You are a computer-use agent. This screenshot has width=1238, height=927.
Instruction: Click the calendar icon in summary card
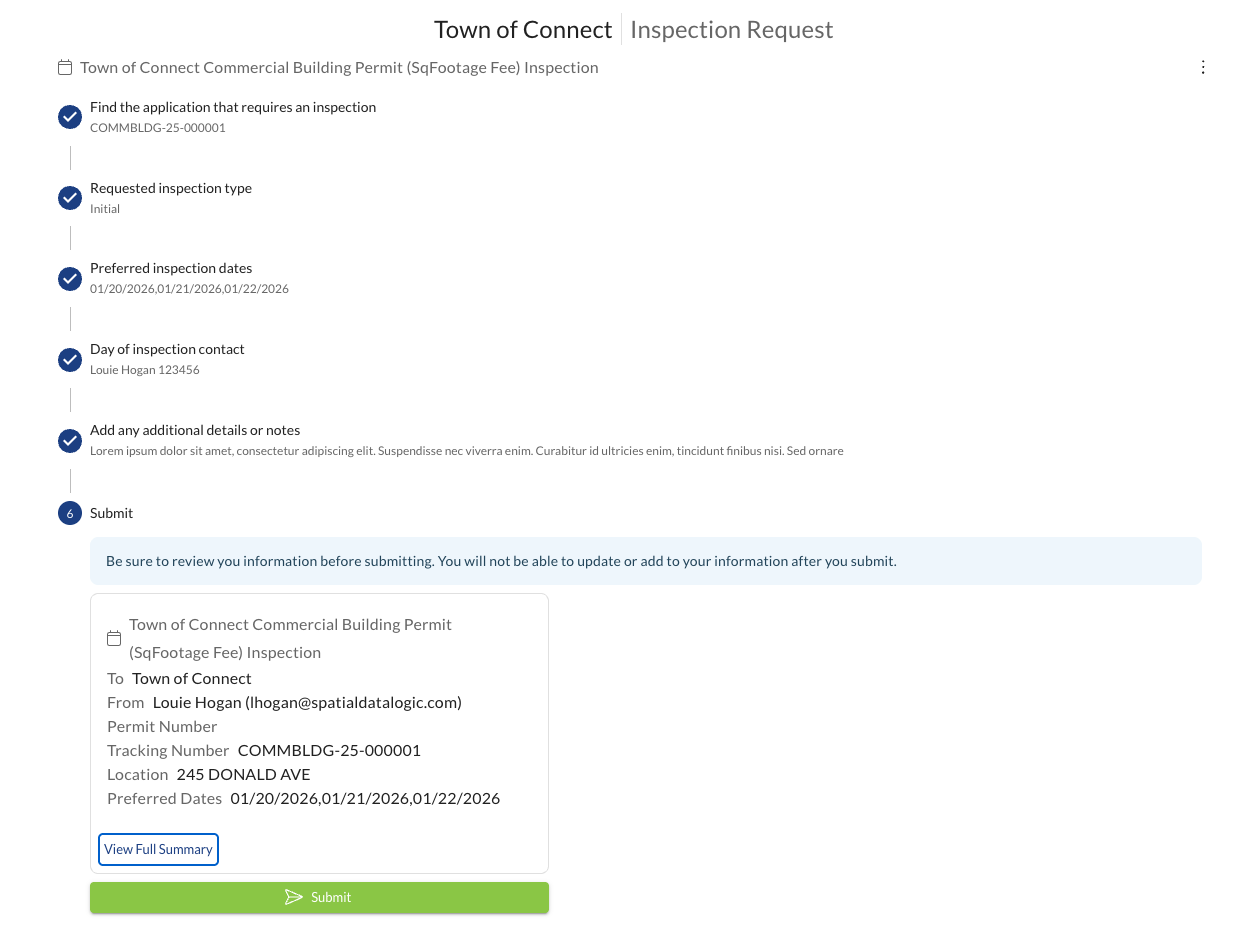tap(114, 638)
